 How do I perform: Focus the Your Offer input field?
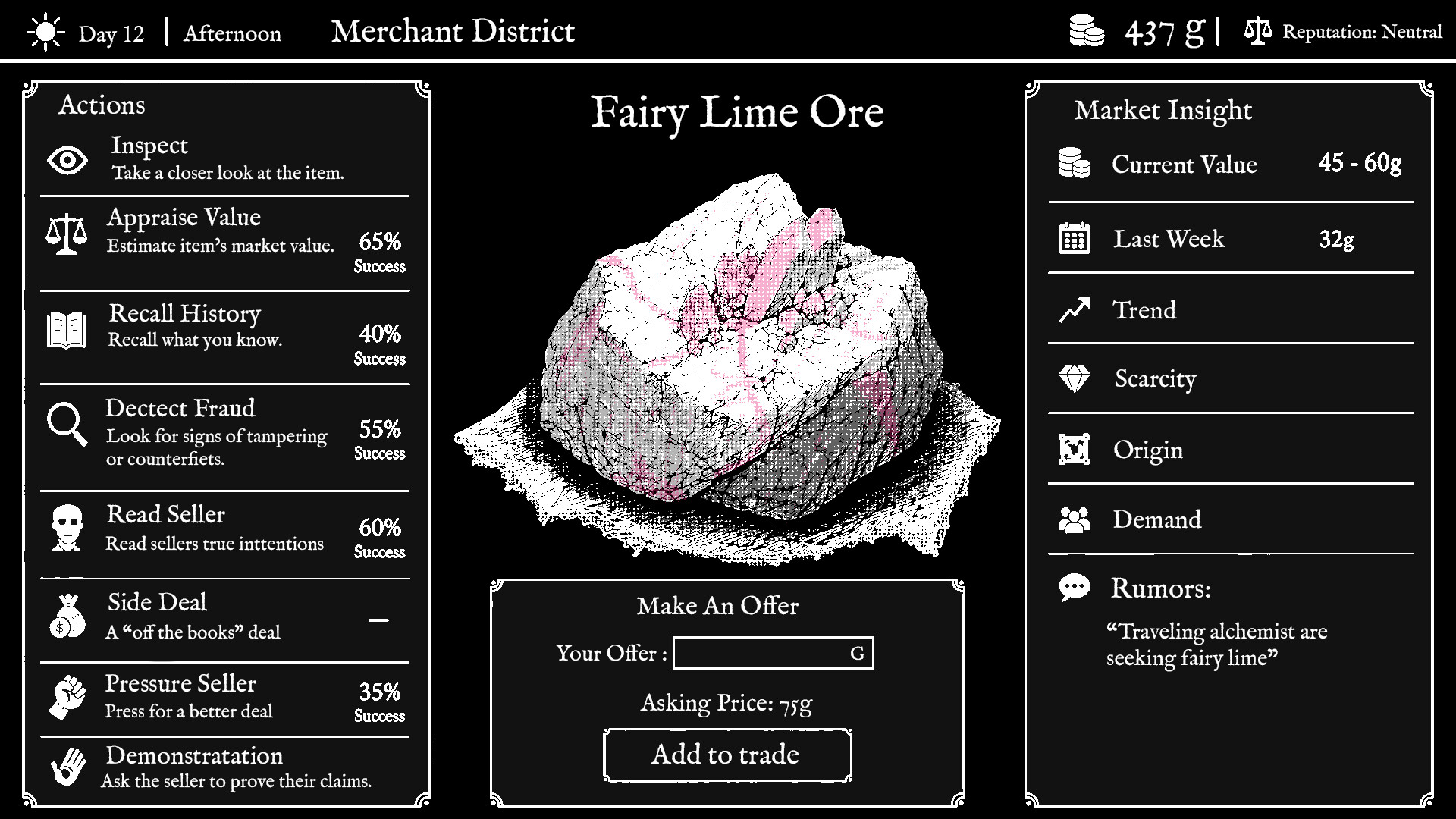773,653
